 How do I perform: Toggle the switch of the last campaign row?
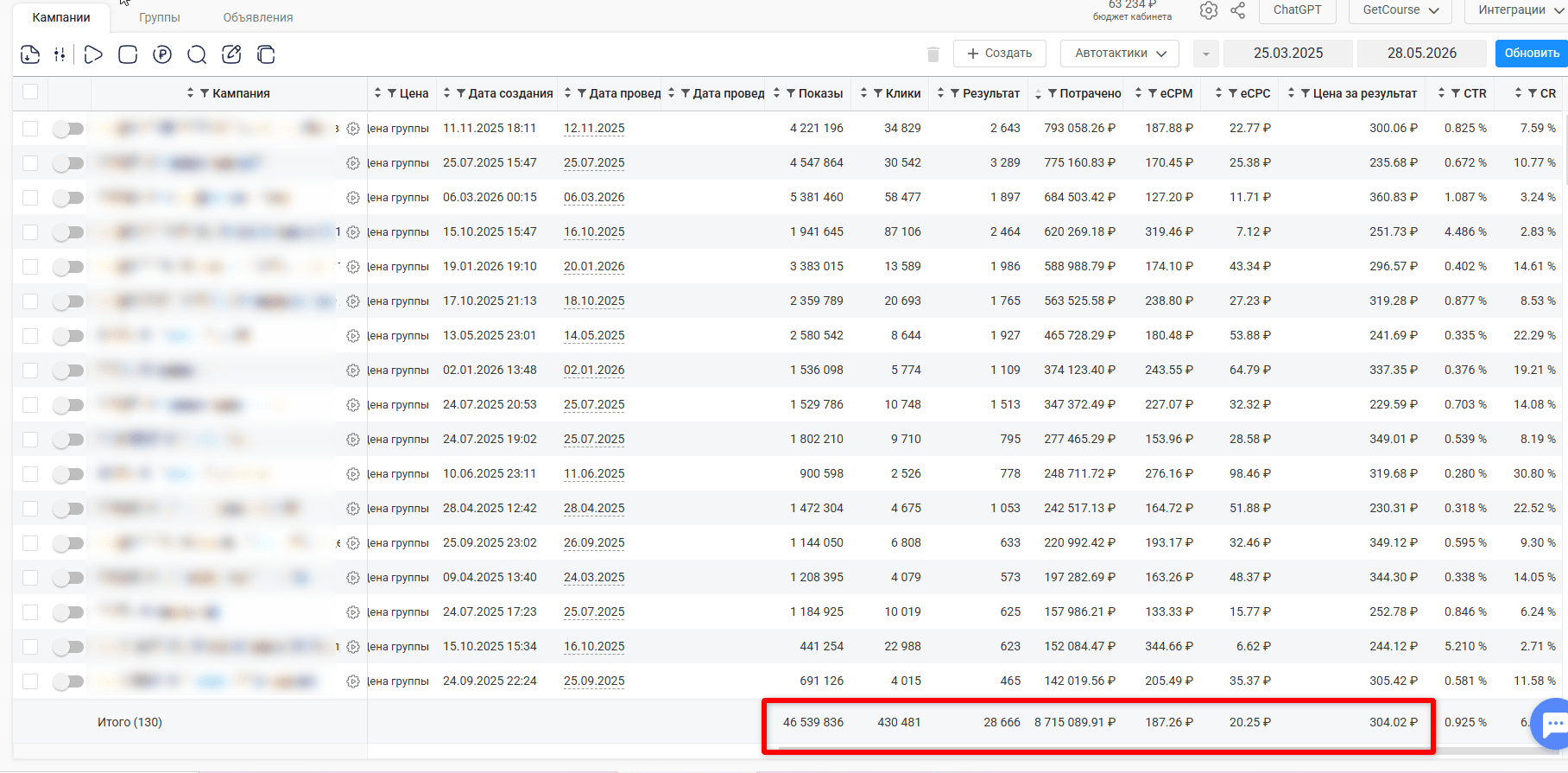pyautogui.click(x=68, y=681)
